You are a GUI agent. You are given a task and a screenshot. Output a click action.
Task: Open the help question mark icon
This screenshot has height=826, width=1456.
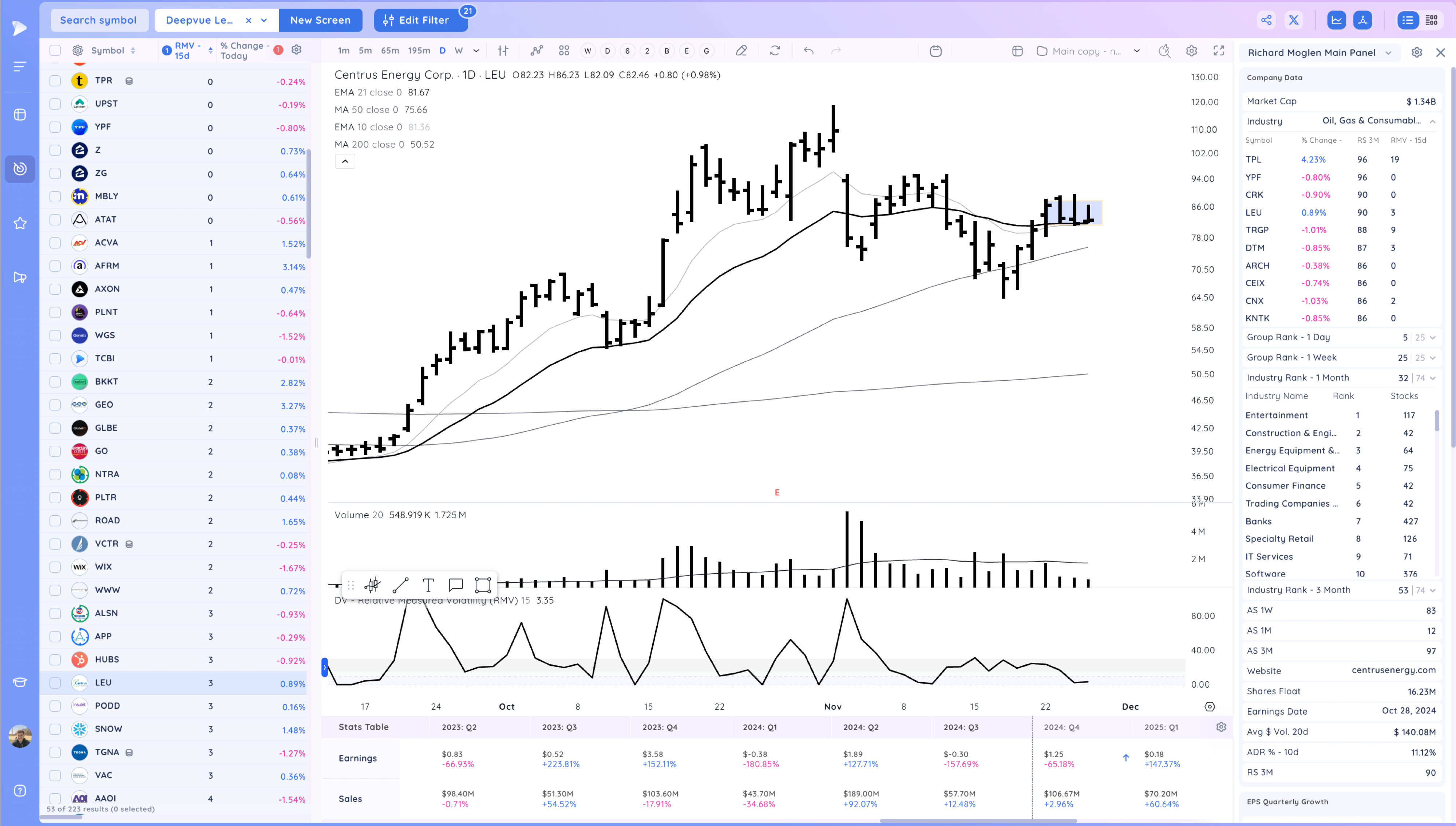coord(20,790)
